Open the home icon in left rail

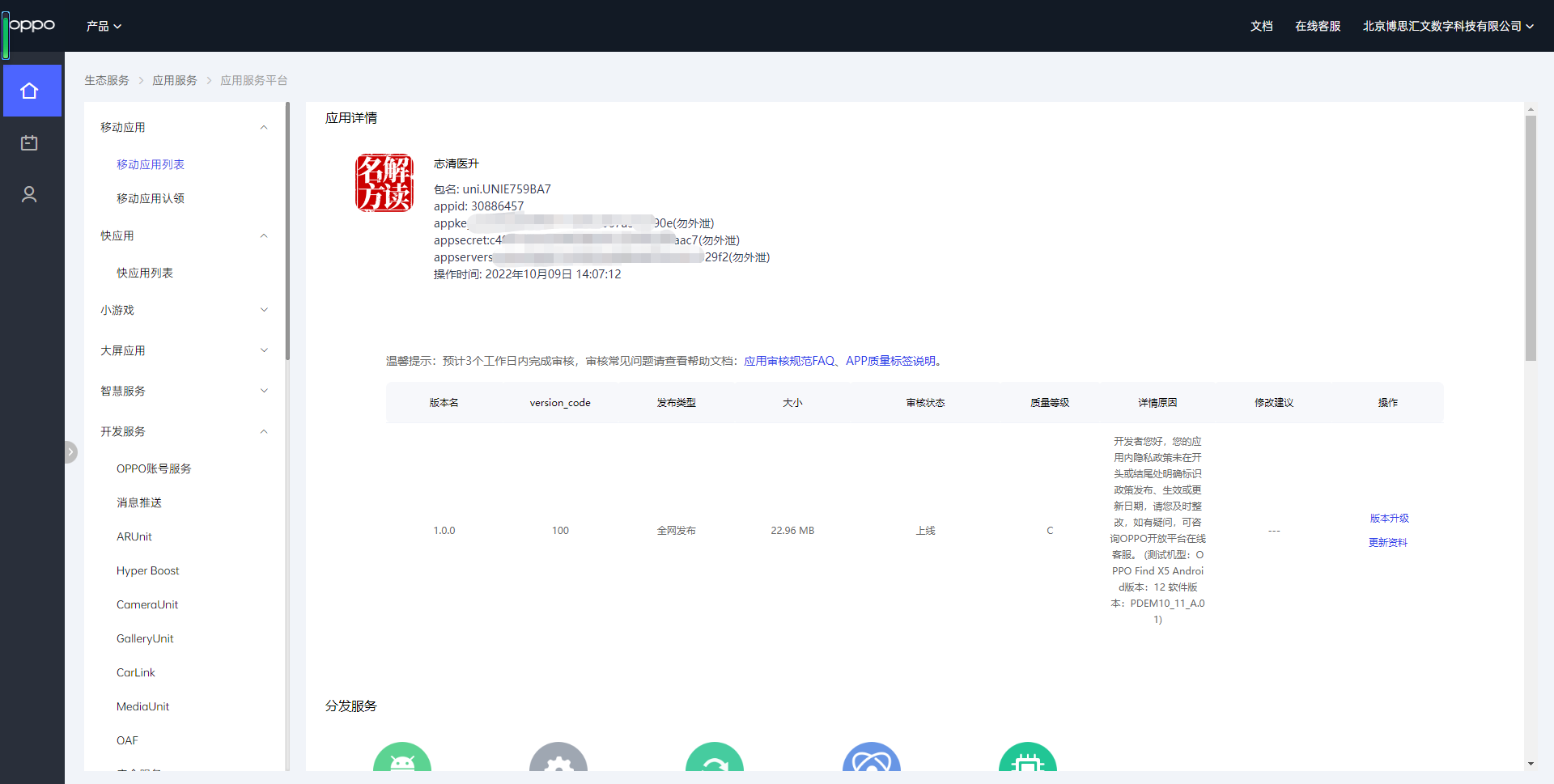click(x=30, y=91)
